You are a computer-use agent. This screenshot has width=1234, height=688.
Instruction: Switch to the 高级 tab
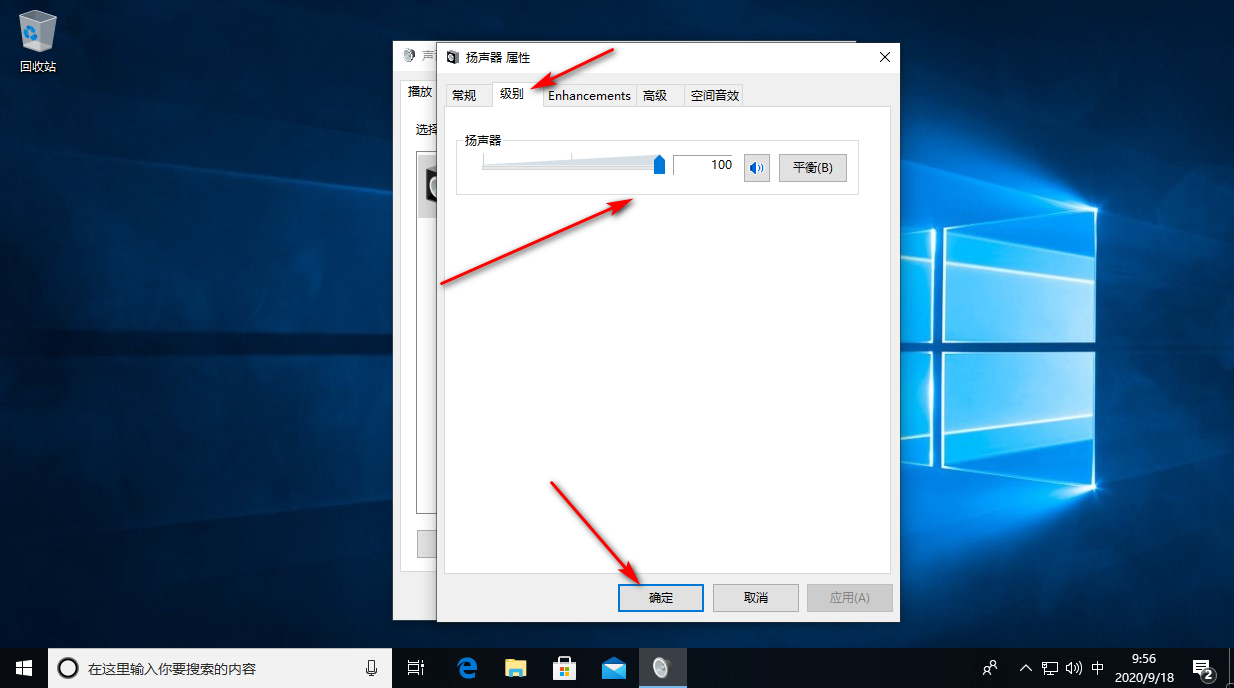(655, 96)
